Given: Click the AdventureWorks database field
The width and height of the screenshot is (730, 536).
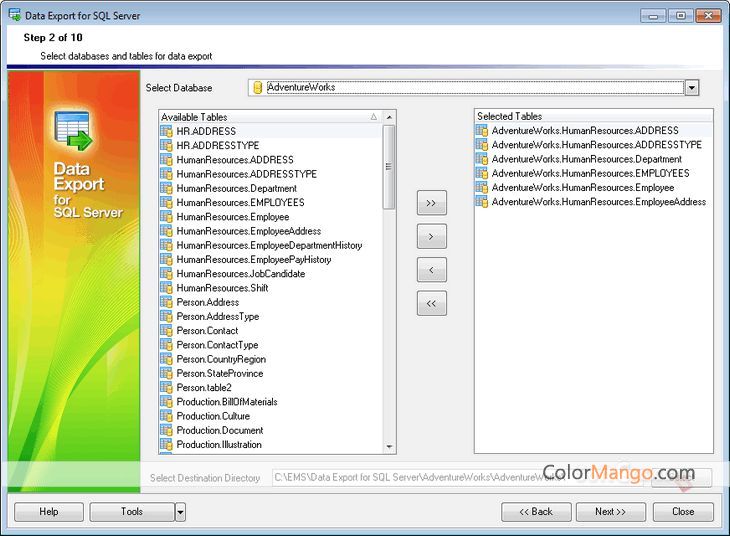Looking at the screenshot, I should 474,87.
